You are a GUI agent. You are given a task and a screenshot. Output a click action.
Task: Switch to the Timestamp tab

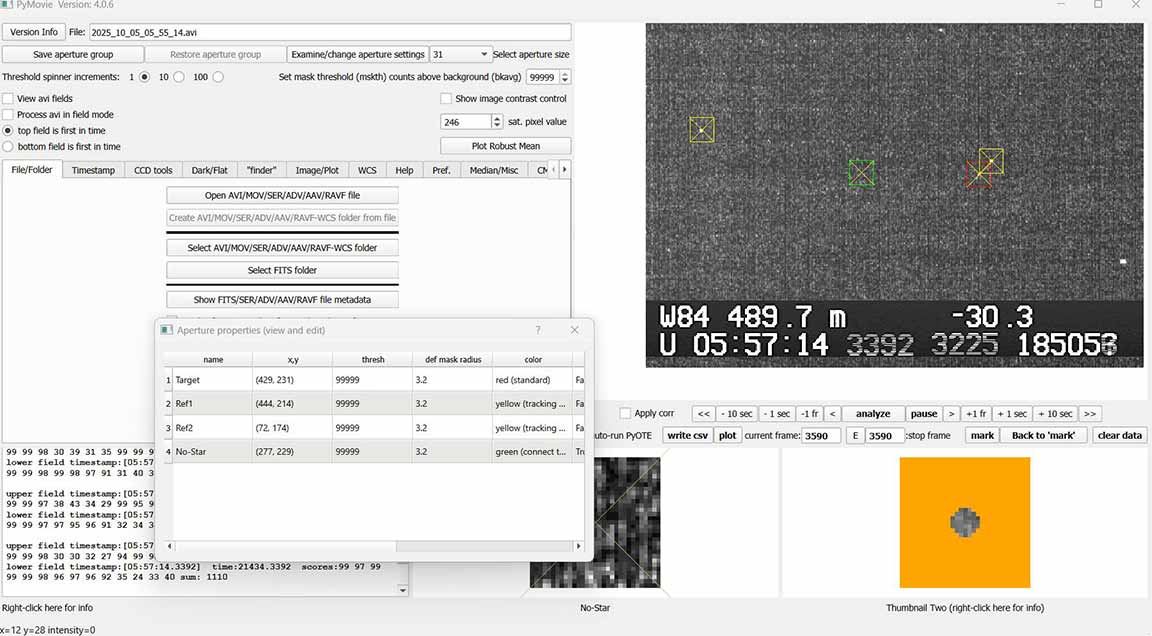point(93,170)
